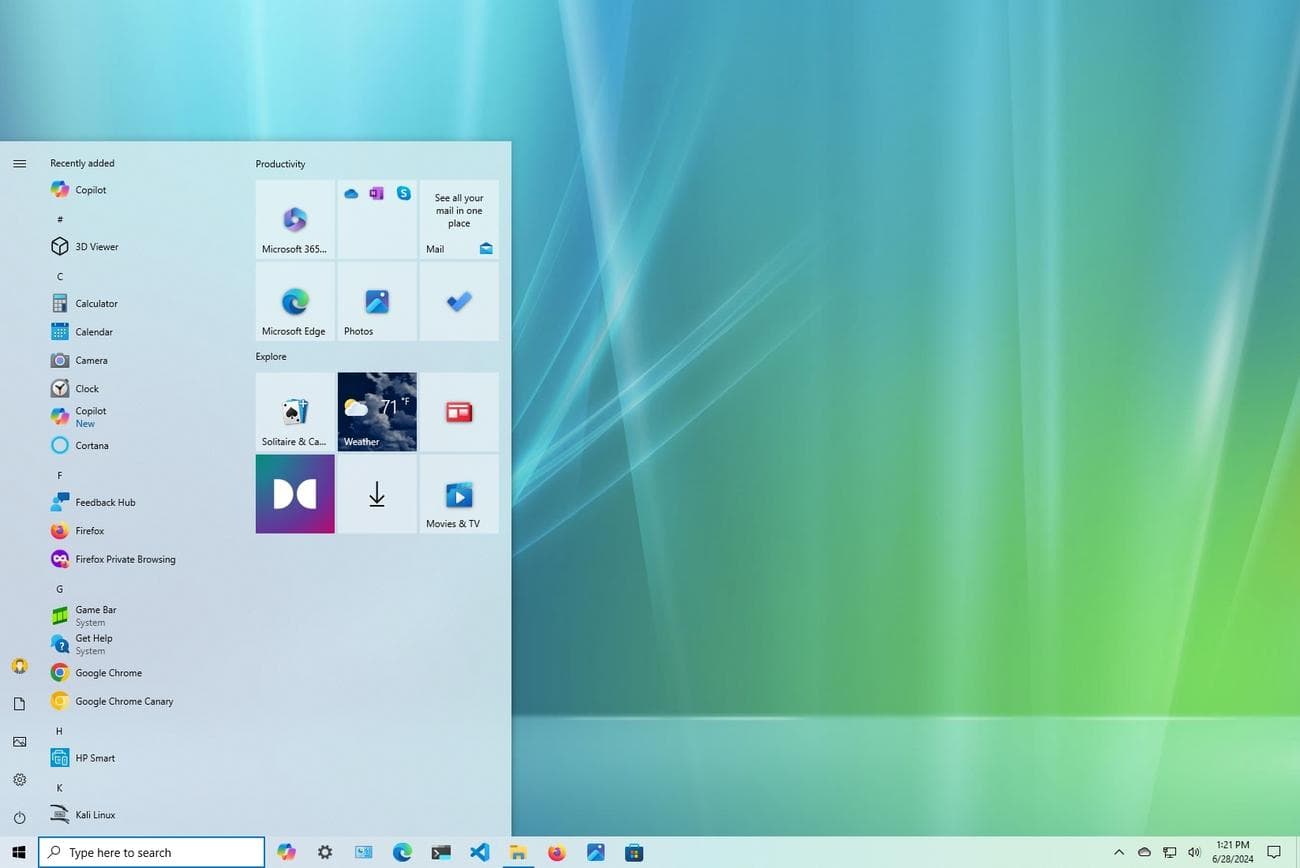Open the Microsoft 365 tile

(x=295, y=220)
